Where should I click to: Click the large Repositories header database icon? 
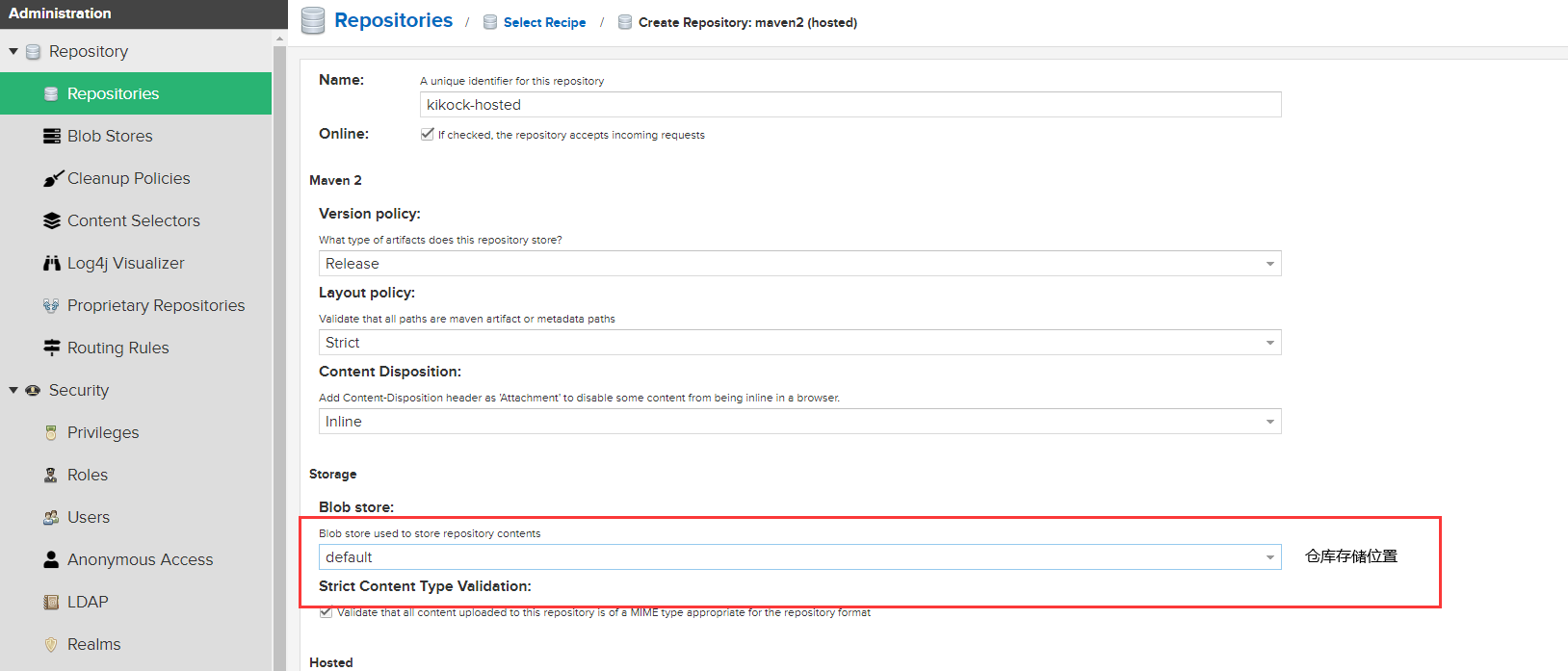point(313,21)
